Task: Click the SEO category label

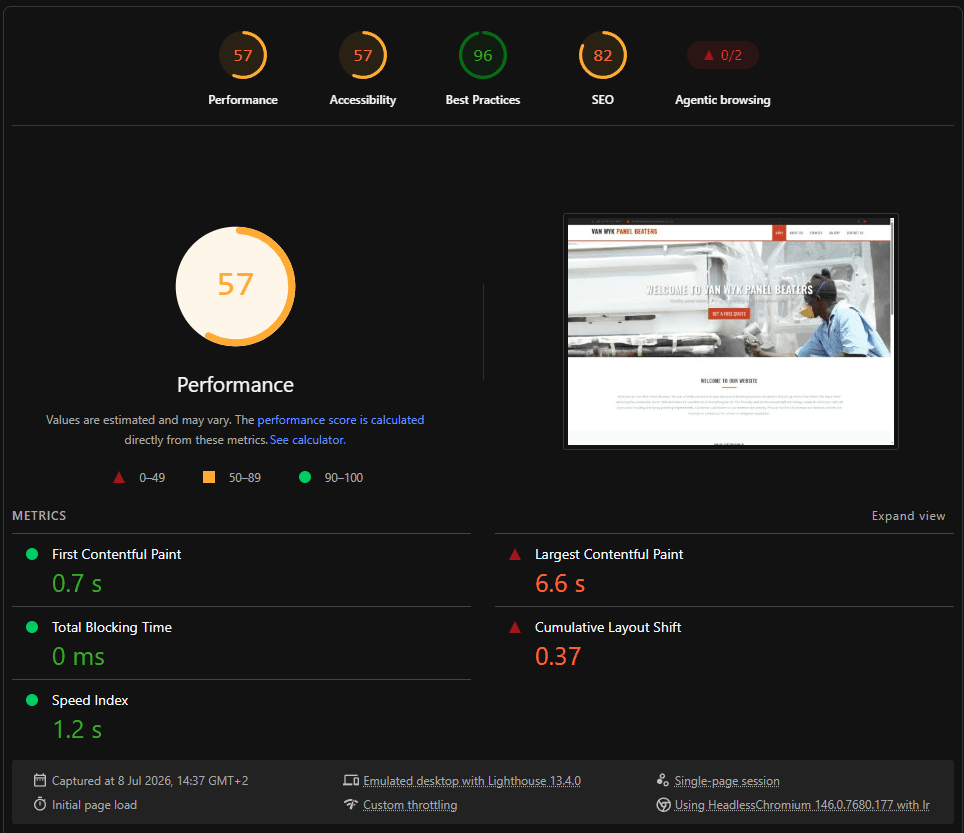Action: (x=602, y=100)
